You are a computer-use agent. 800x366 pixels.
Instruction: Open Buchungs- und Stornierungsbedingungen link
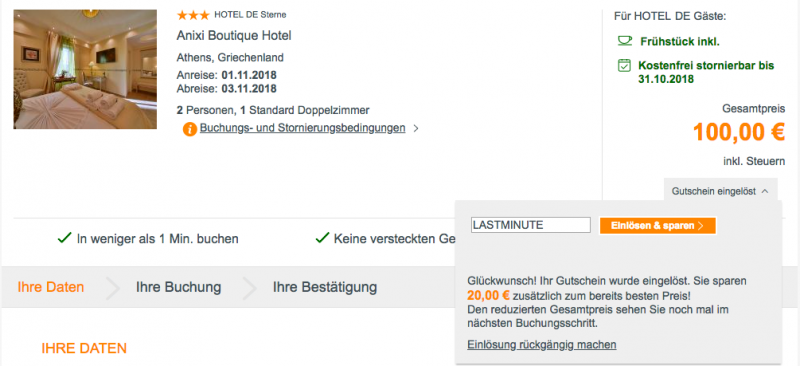(303, 128)
